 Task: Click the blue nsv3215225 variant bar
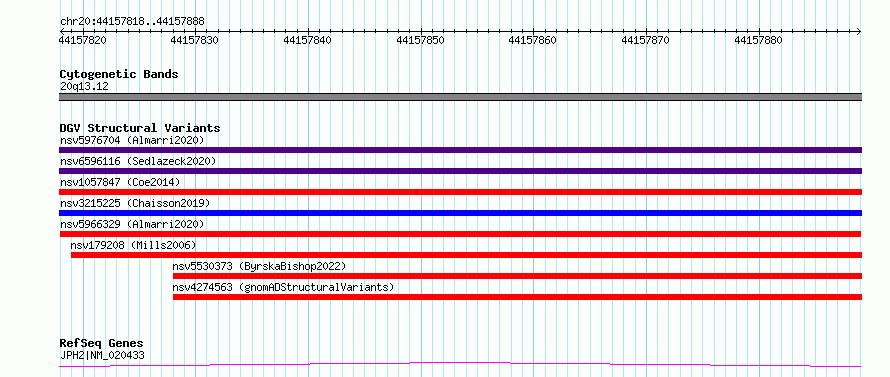coord(460,213)
